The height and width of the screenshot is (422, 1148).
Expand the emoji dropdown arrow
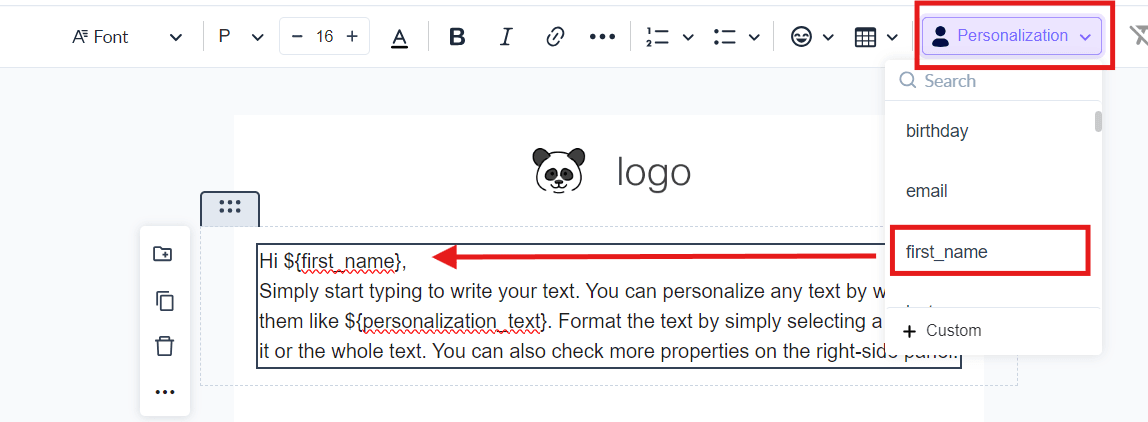829,37
